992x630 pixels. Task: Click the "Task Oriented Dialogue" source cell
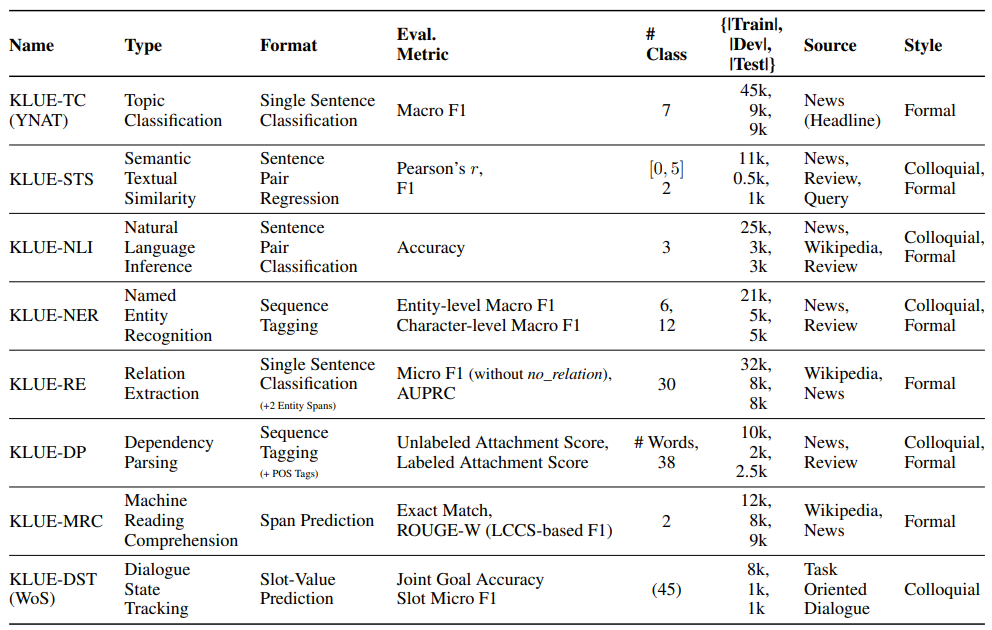tap(835, 589)
